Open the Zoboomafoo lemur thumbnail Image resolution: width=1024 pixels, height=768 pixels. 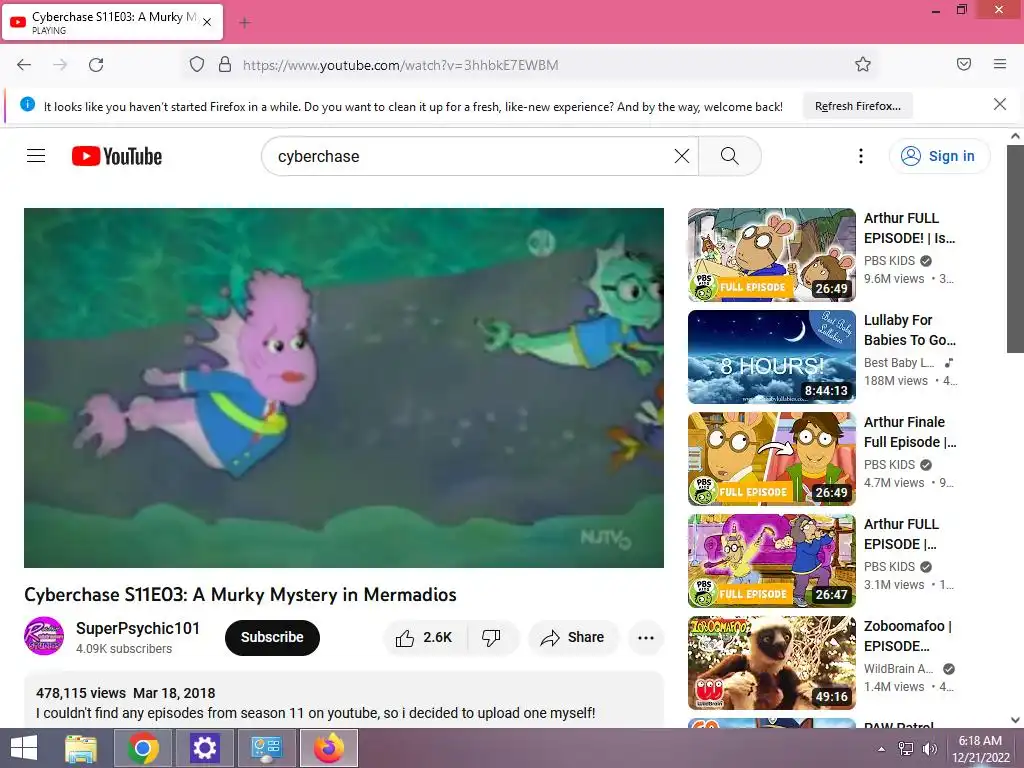(x=771, y=662)
